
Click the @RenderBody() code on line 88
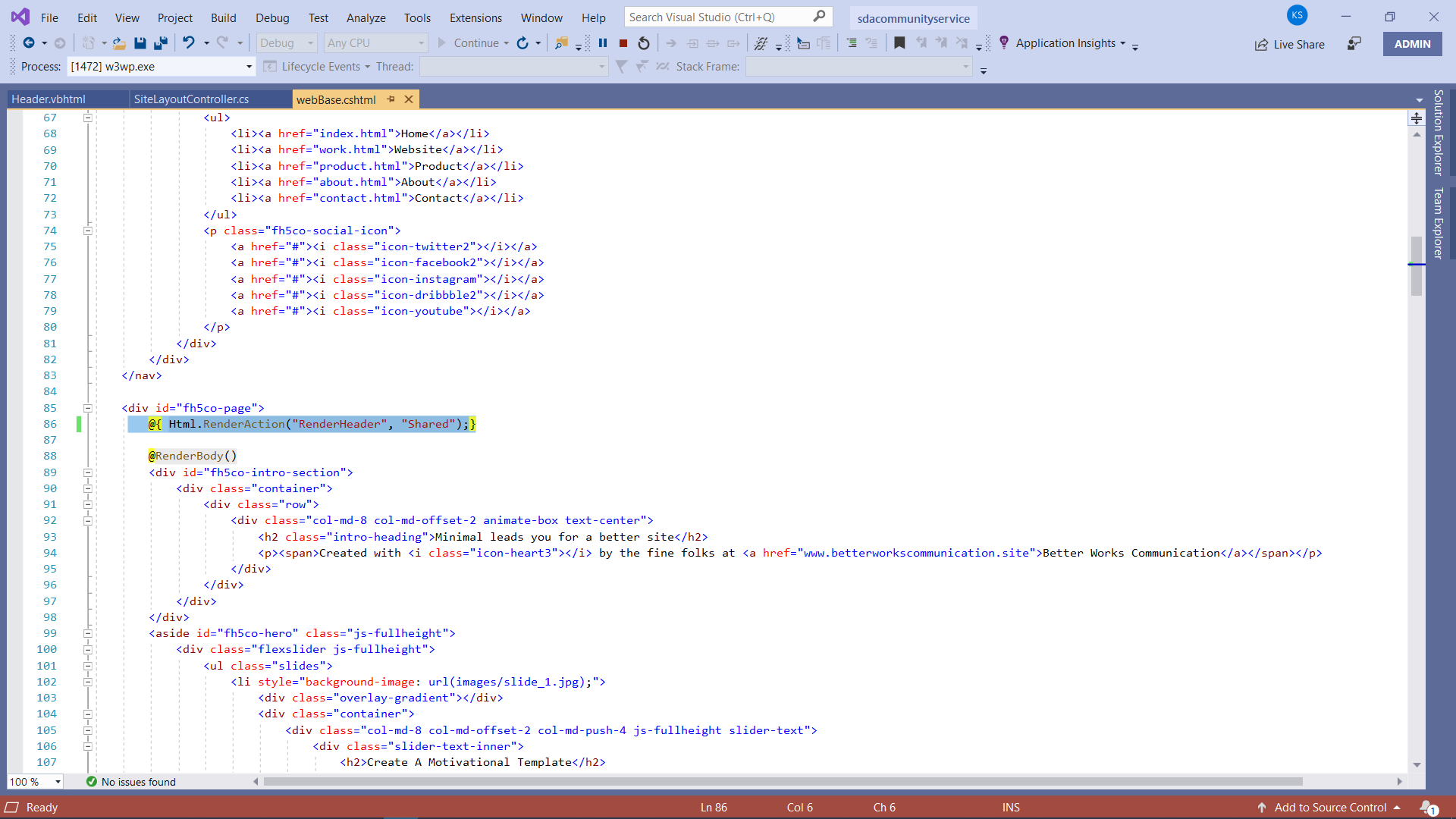pyautogui.click(x=193, y=456)
